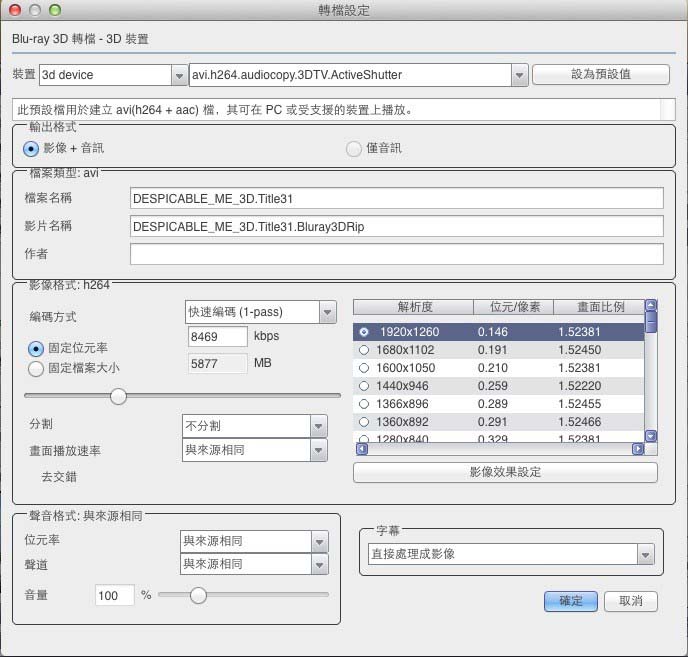
Task: Click the 檔案名稱 file name field
Action: [396, 198]
